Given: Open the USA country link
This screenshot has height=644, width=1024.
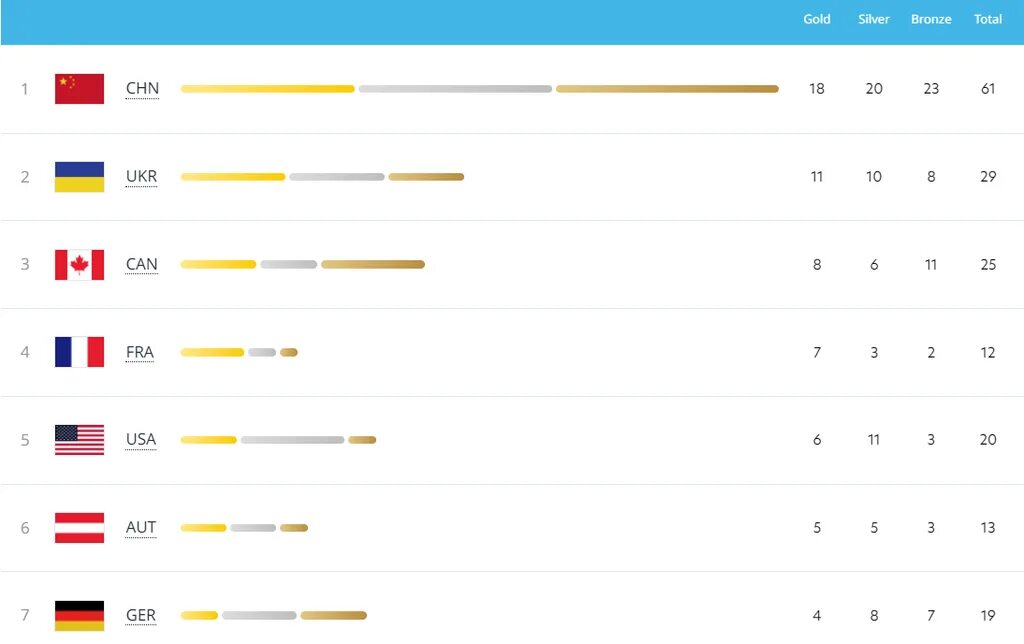Looking at the screenshot, I should [x=141, y=440].
